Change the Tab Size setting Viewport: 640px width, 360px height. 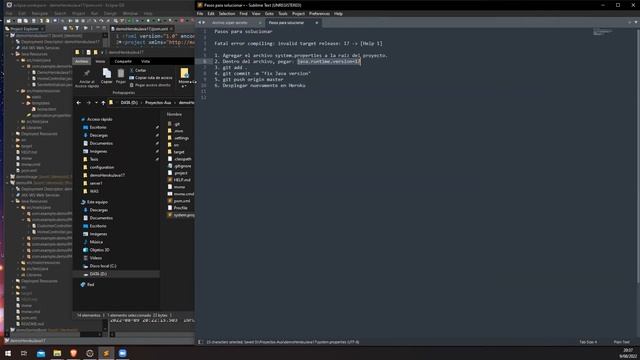(588, 342)
